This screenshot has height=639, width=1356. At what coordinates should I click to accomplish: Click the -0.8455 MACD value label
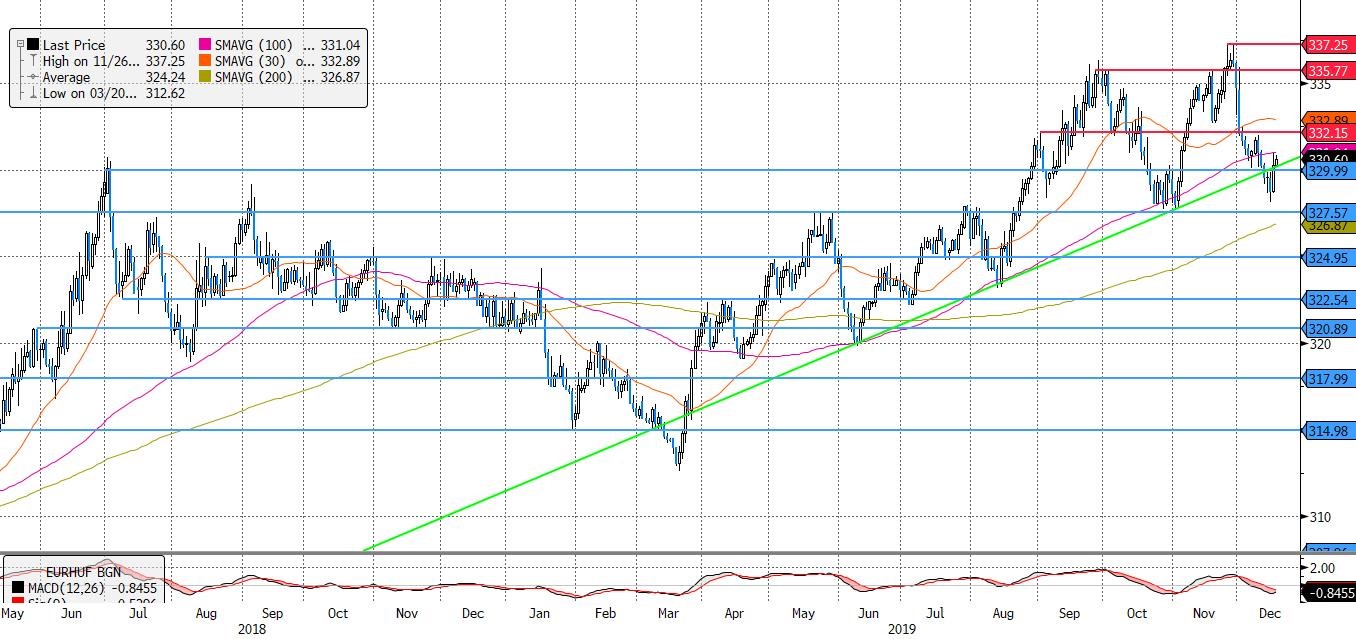(1329, 593)
